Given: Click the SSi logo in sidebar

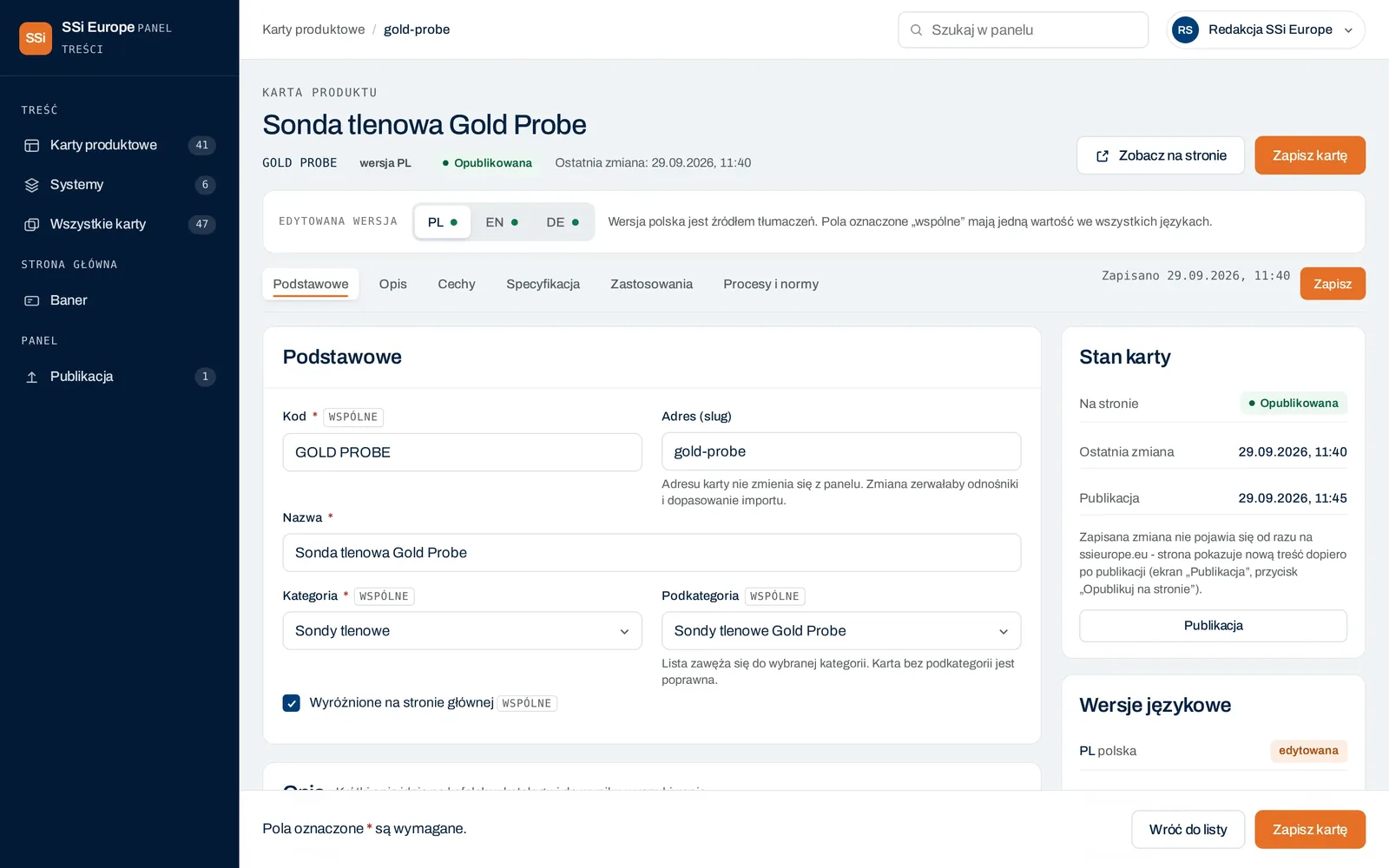Looking at the screenshot, I should pyautogui.click(x=36, y=38).
